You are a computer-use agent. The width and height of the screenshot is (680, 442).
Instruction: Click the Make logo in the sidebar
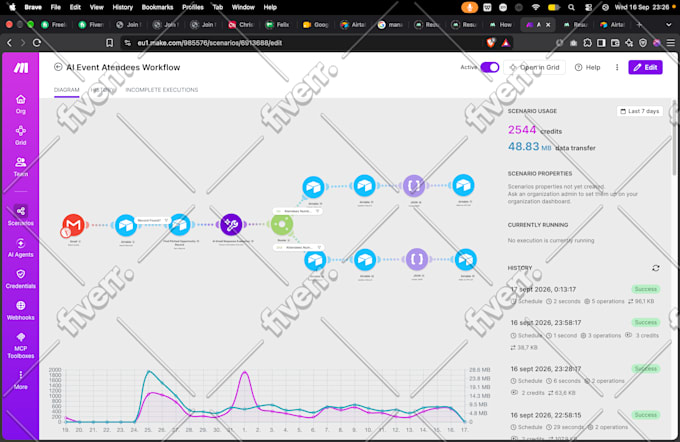point(21,68)
